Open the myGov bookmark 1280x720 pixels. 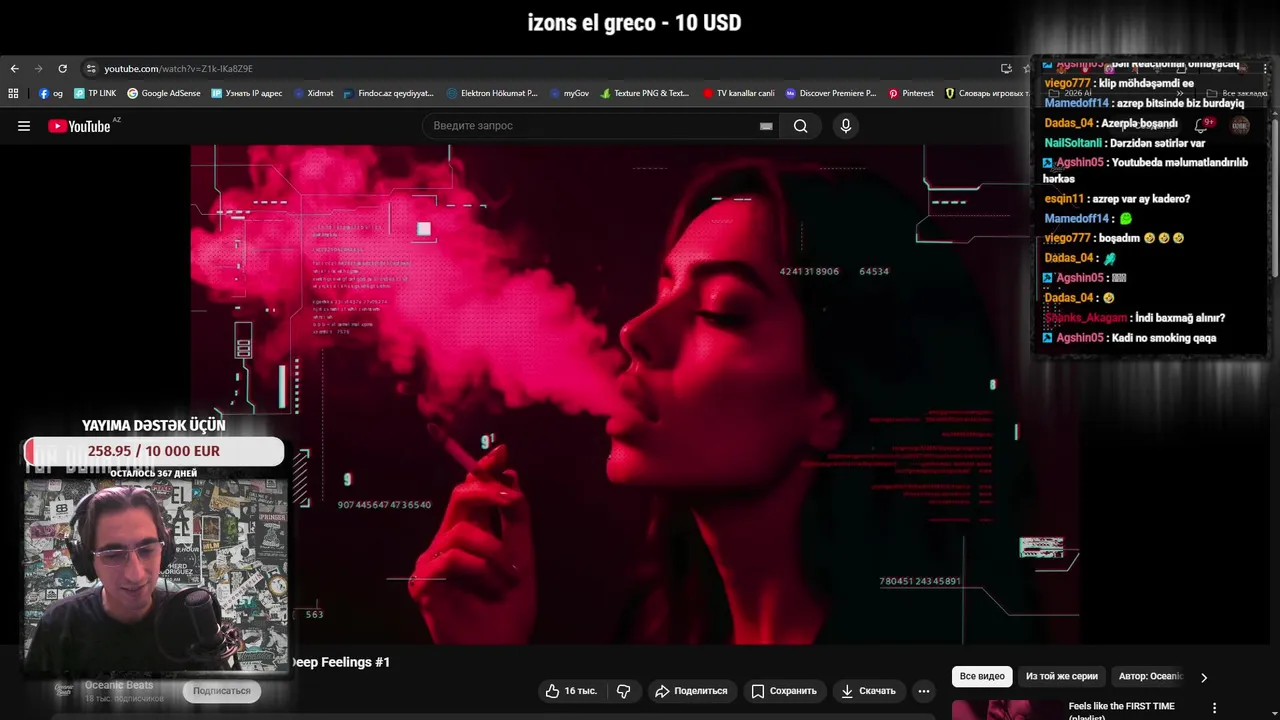click(569, 93)
